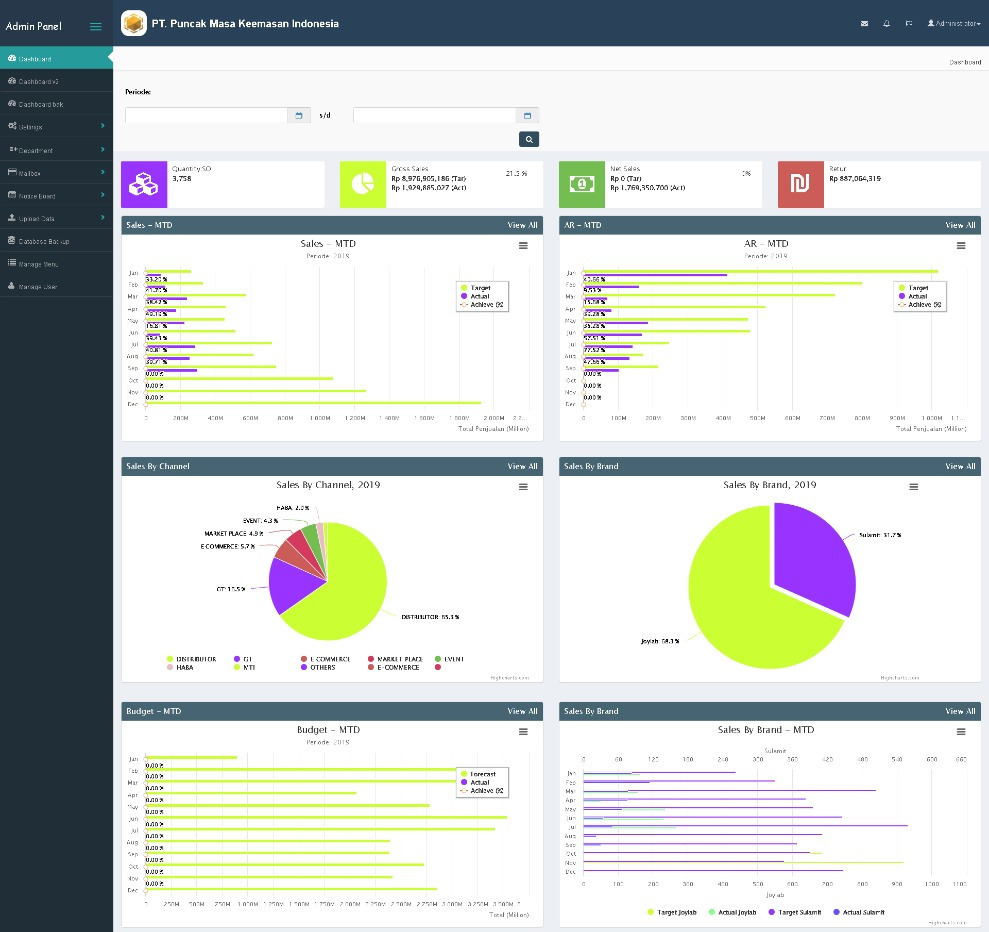Click the purple Quantity SO boxes icon
Viewport: 989px width, 932px height.
[143, 184]
